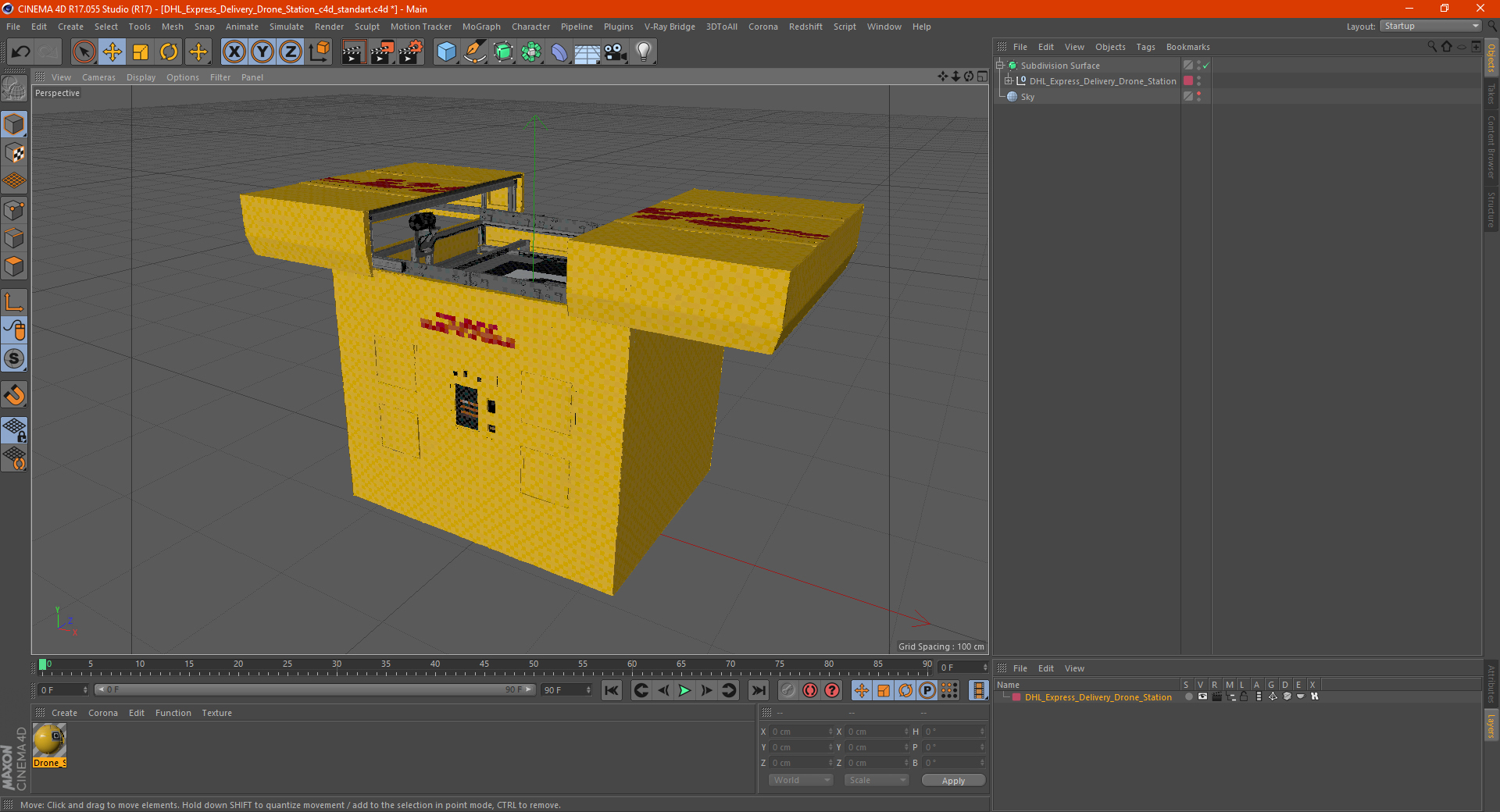Switch to the Content Browser side tab
This screenshot has height=812, width=1500.
(1491, 147)
